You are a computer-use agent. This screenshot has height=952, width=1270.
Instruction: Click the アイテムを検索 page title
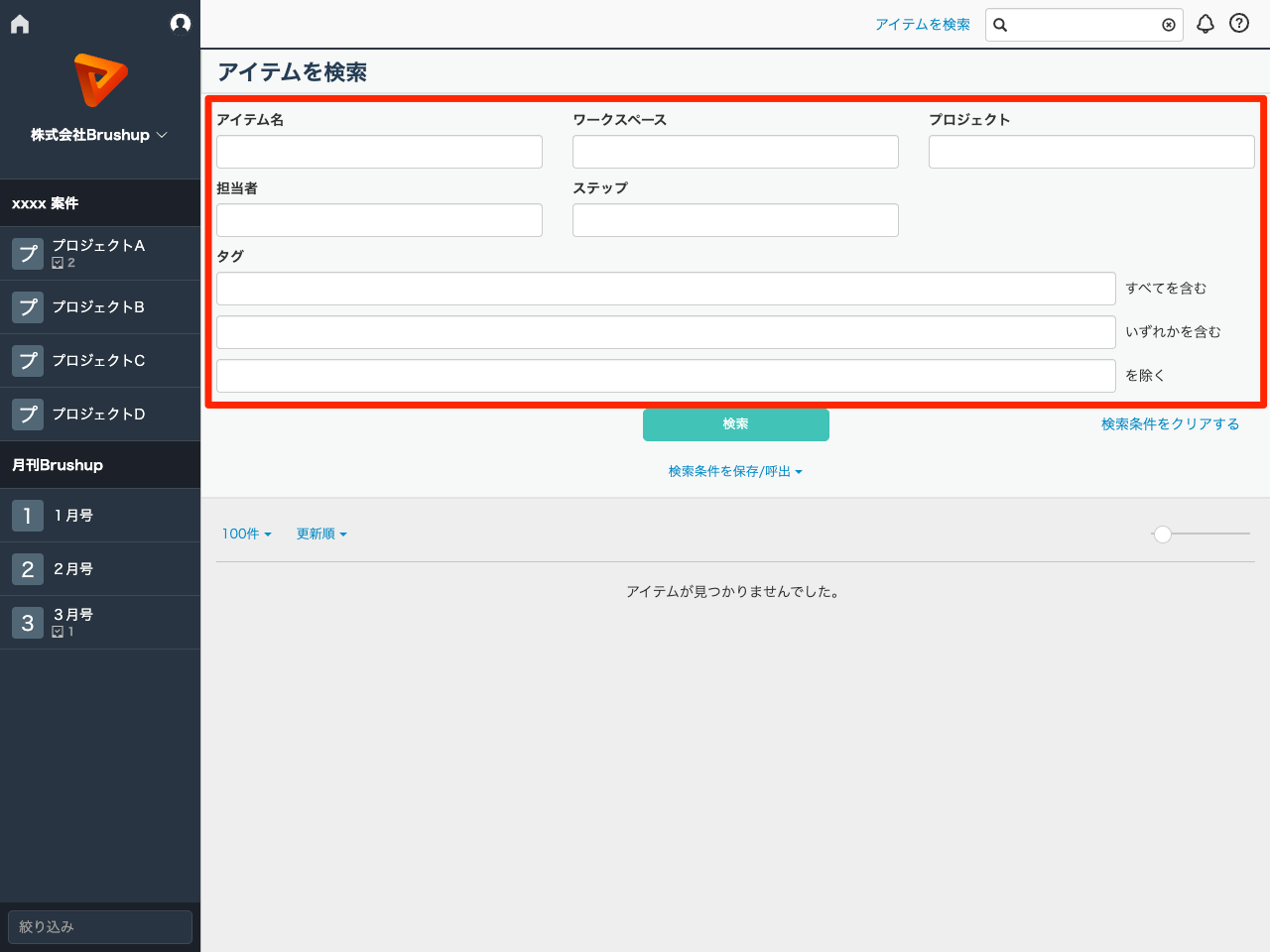(293, 72)
